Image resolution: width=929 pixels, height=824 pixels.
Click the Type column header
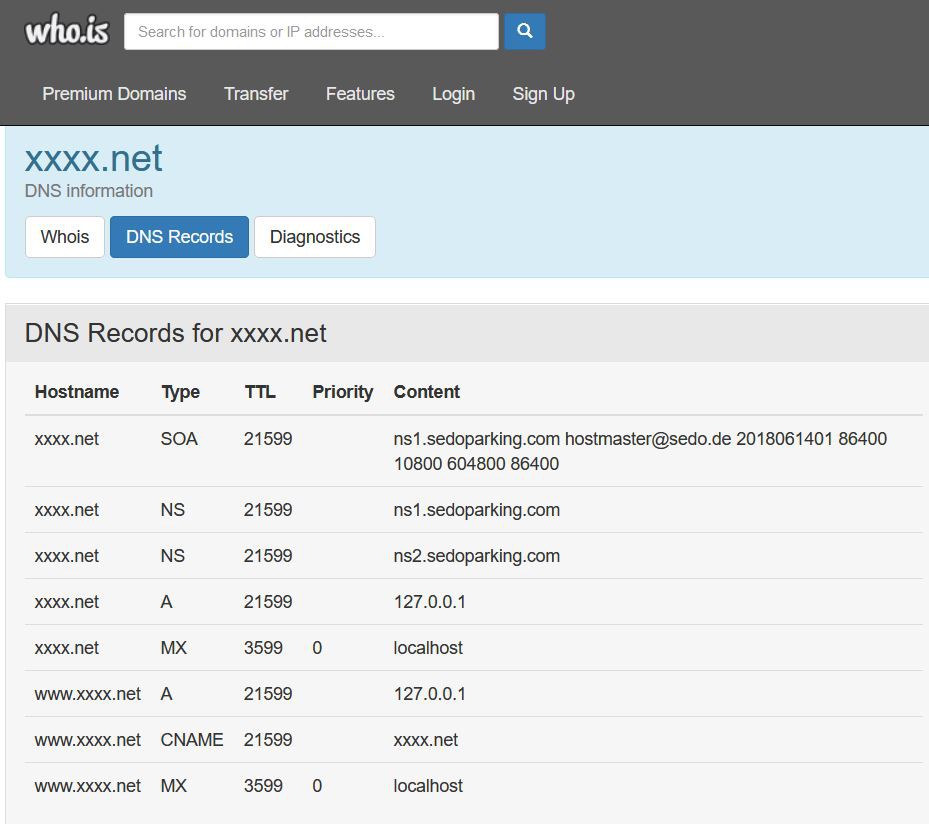tap(180, 392)
